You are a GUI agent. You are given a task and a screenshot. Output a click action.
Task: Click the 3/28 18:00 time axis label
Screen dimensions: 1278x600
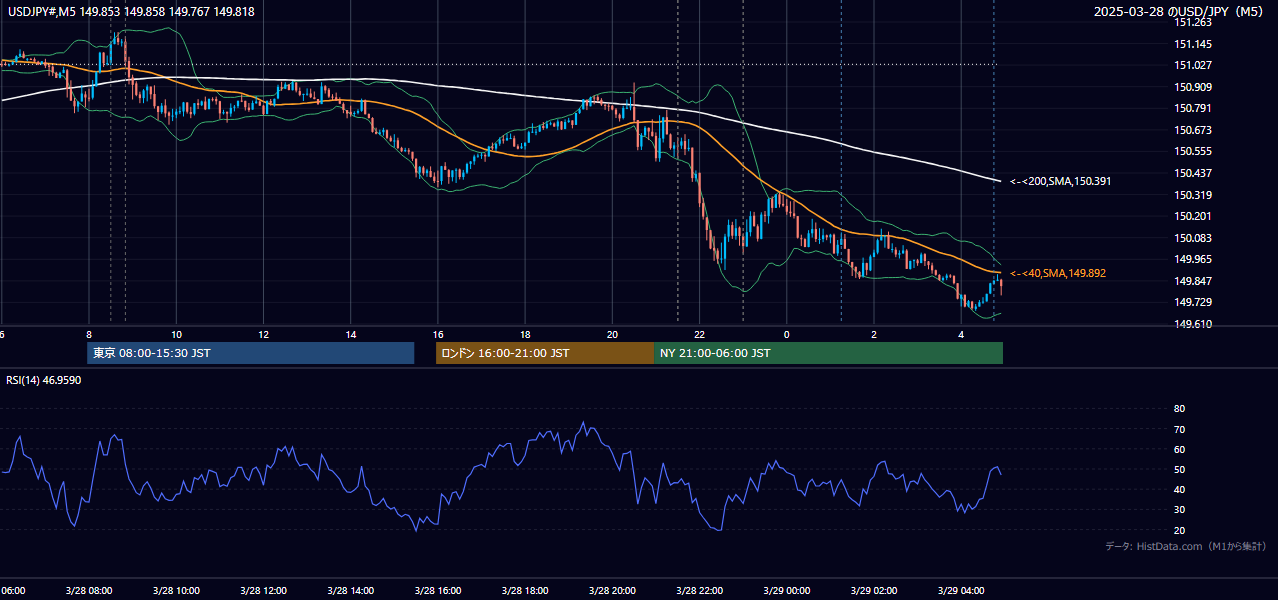click(x=525, y=590)
